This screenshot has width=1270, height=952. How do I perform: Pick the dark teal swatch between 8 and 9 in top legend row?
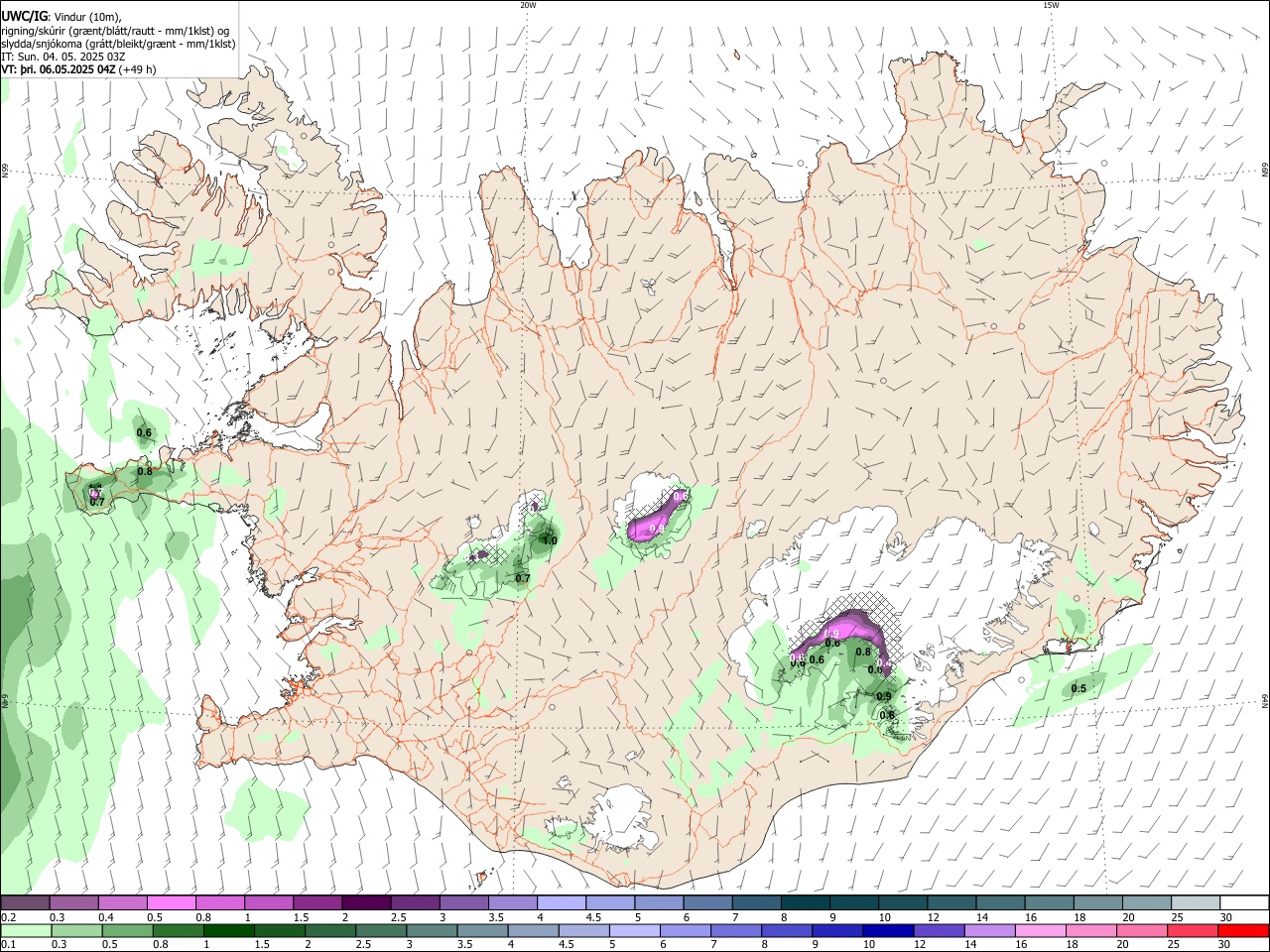(804, 903)
